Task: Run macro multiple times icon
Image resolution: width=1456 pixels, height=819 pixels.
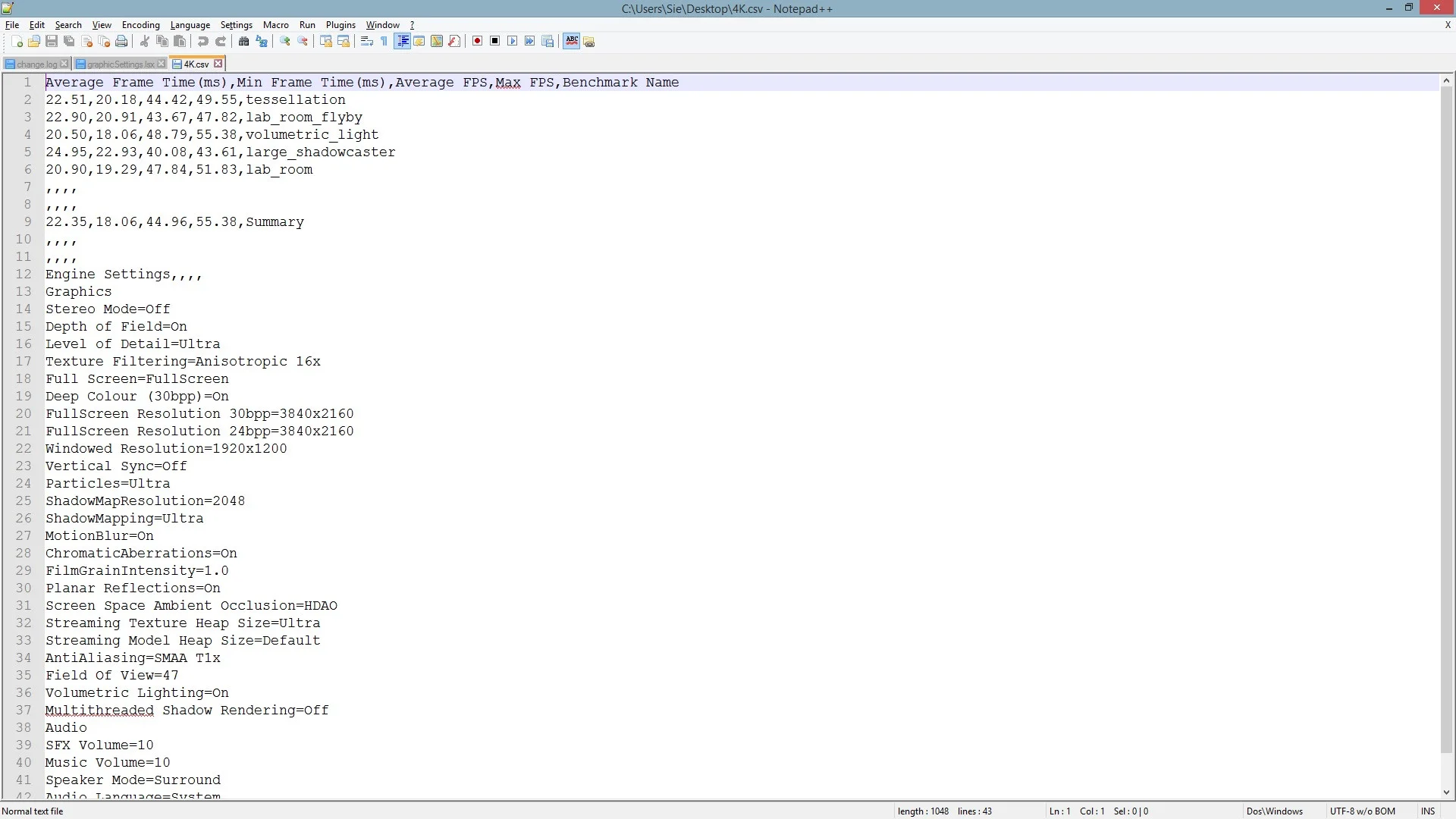Action: pyautogui.click(x=529, y=42)
